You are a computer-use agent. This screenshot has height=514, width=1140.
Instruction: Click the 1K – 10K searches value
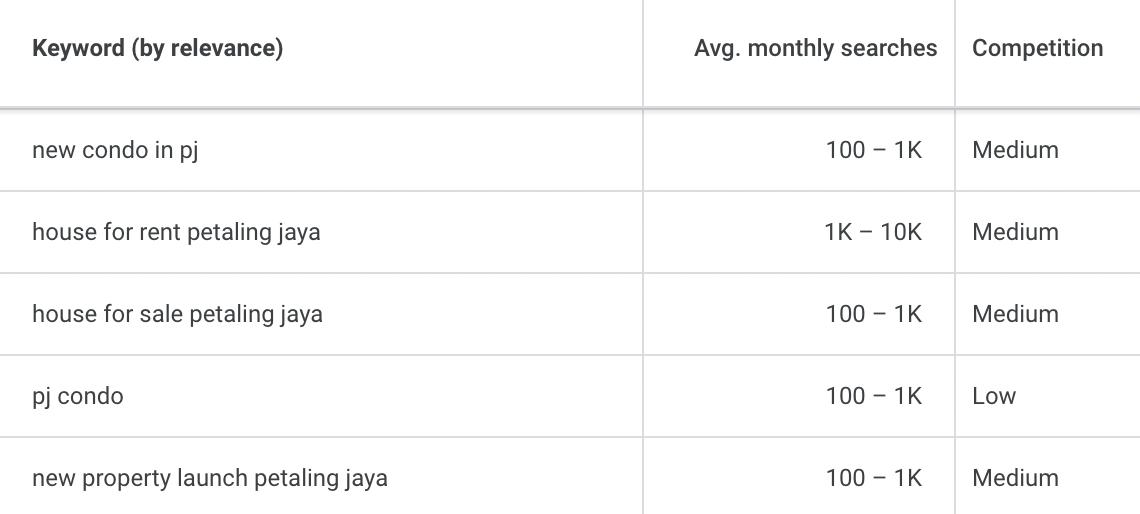pos(872,233)
